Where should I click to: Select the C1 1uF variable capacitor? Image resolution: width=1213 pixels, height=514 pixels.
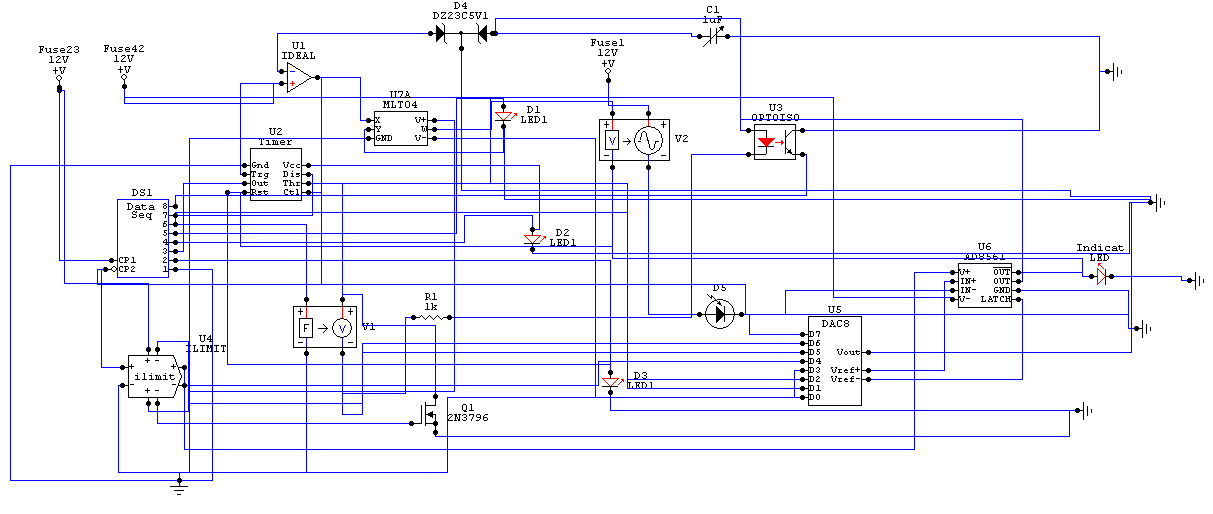[713, 34]
